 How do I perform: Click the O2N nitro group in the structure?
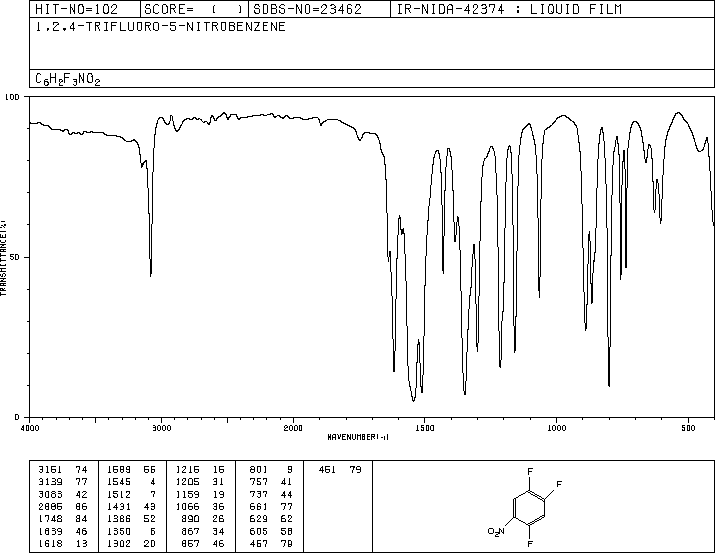pos(496,531)
